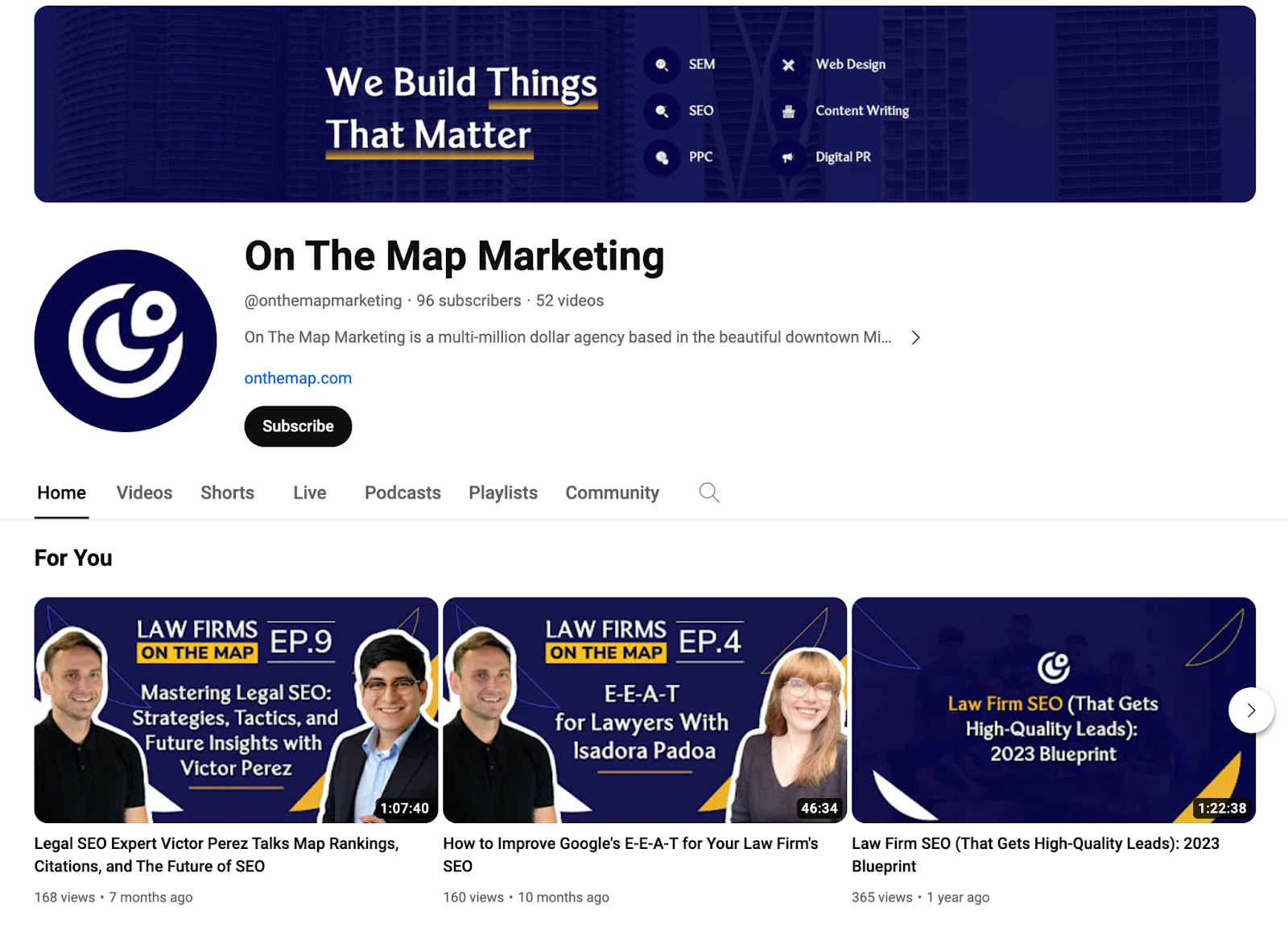This screenshot has height=927, width=1288.
Task: Click the SEO label in banner
Action: click(700, 110)
